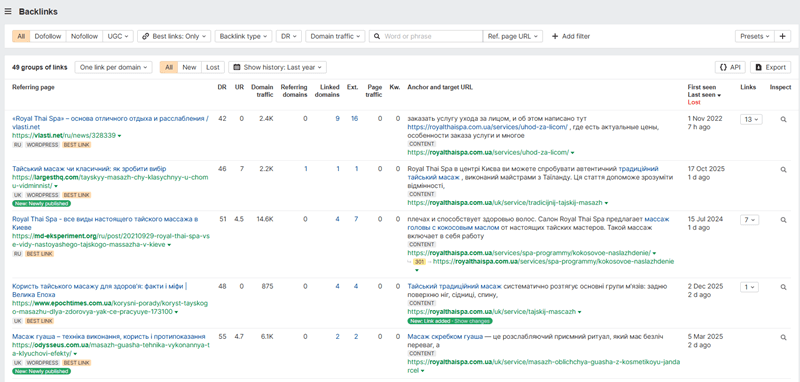This screenshot has height=382, width=800.
Task: Open target URL services/uhod-za-licom below CONTENT tag
Action: [488, 152]
